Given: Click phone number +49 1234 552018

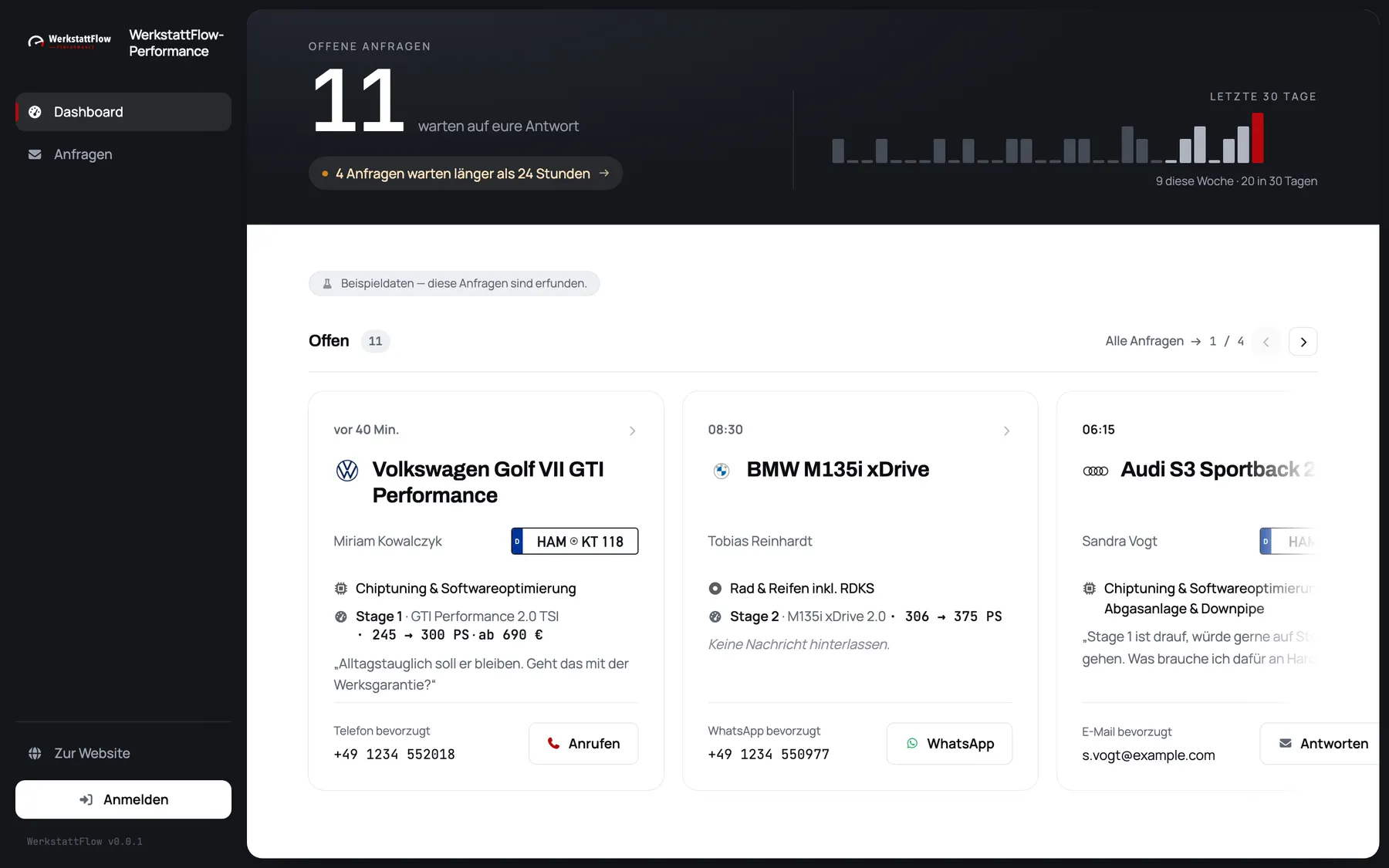Looking at the screenshot, I should tap(394, 755).
